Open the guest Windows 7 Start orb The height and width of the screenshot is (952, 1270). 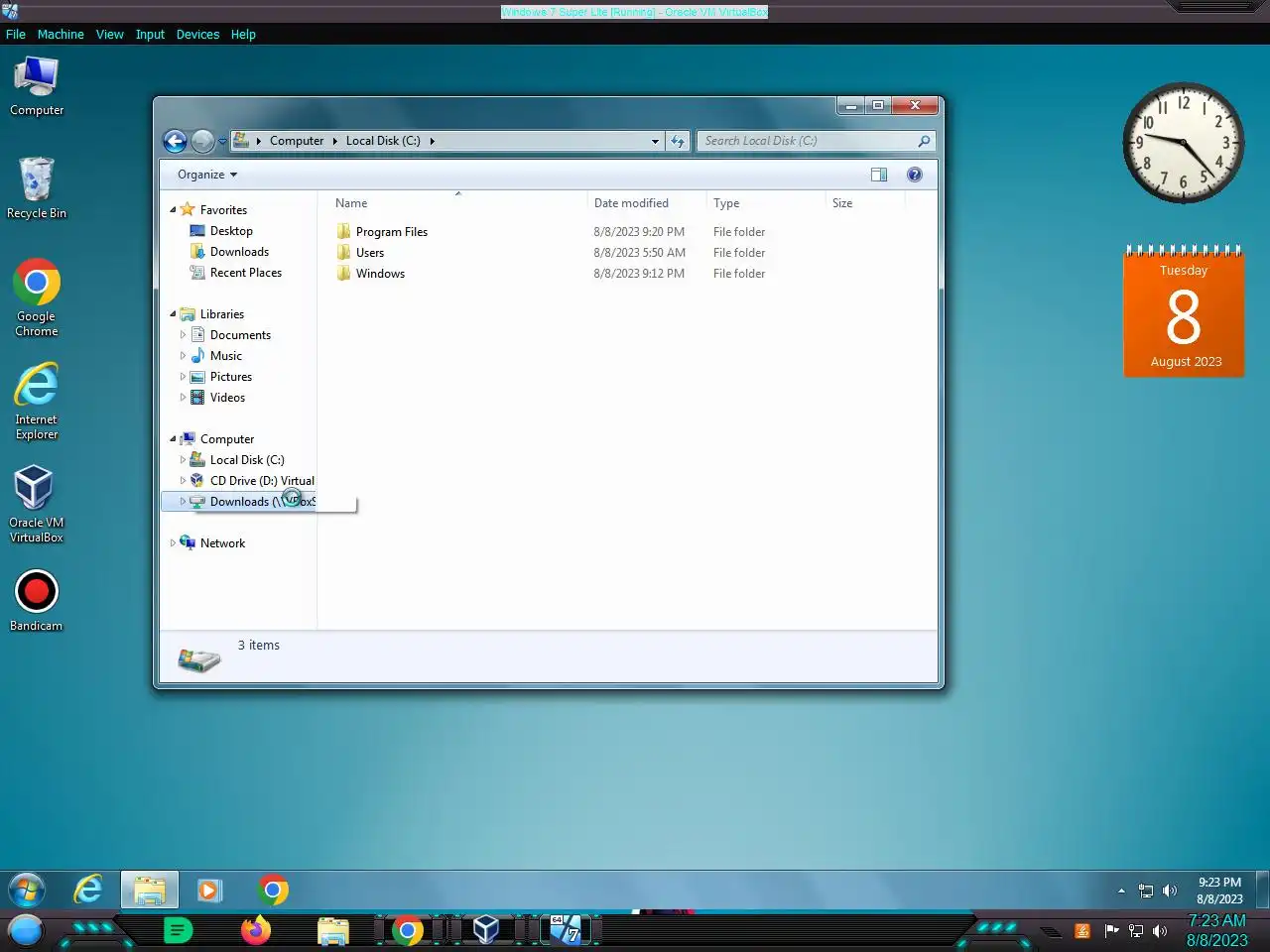click(27, 890)
